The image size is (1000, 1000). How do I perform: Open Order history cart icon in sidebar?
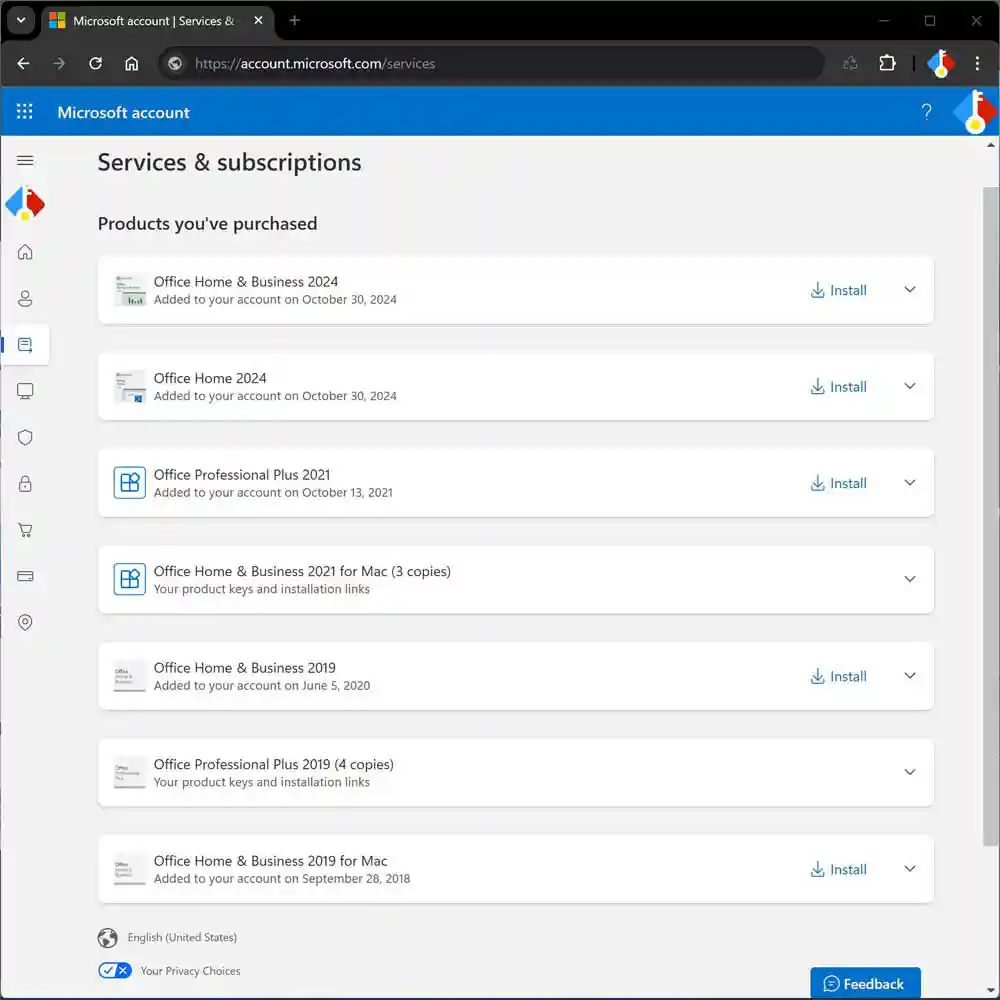tap(25, 530)
